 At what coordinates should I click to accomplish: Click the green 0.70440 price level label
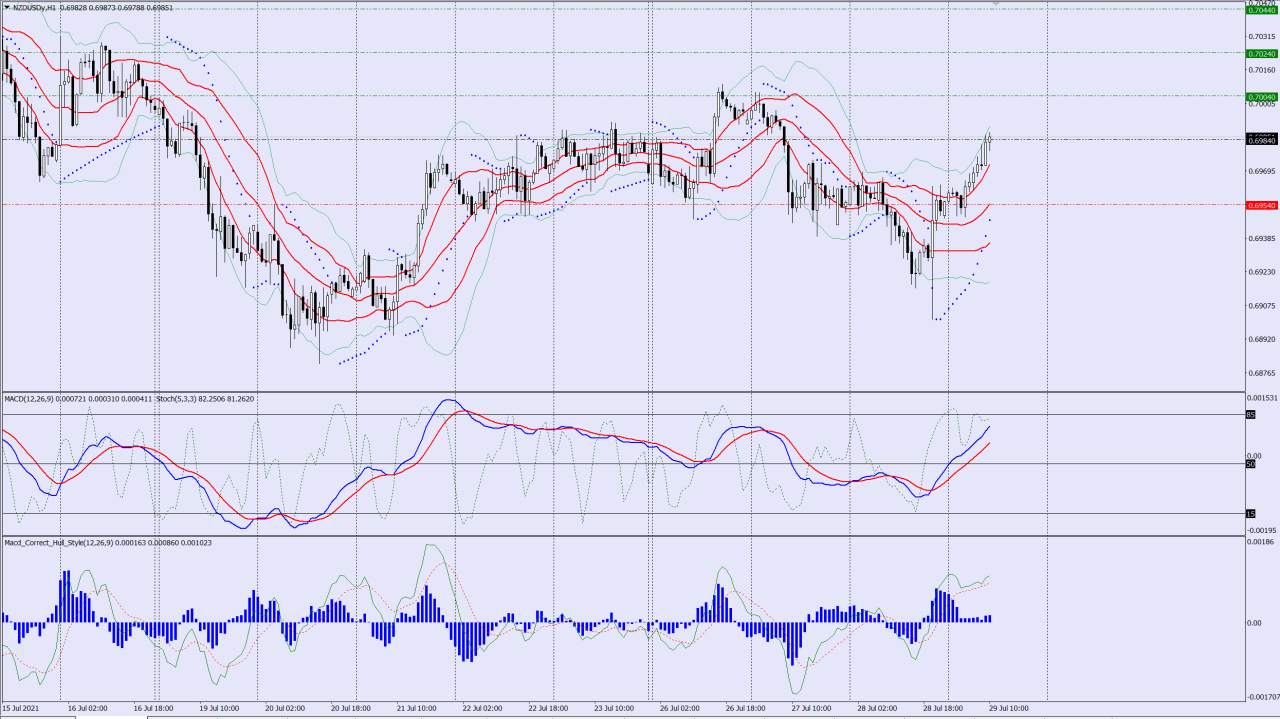[1262, 9]
